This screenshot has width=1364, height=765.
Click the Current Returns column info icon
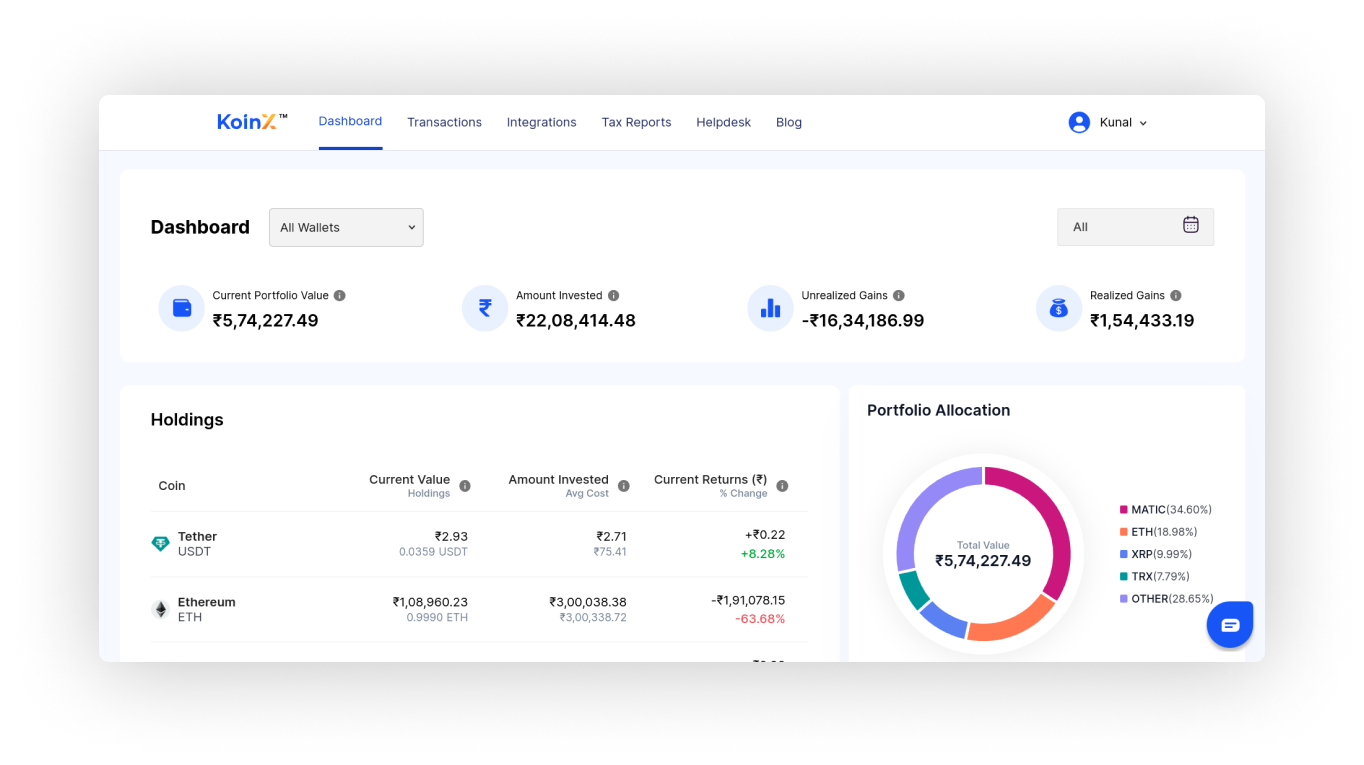coord(782,486)
